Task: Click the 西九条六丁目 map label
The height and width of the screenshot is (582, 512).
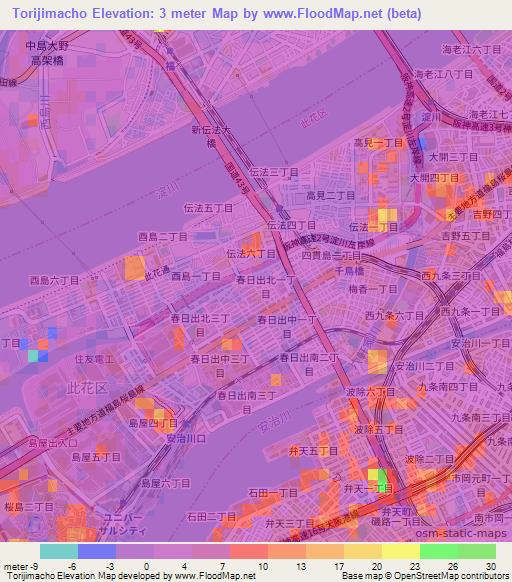Action: [x=394, y=316]
